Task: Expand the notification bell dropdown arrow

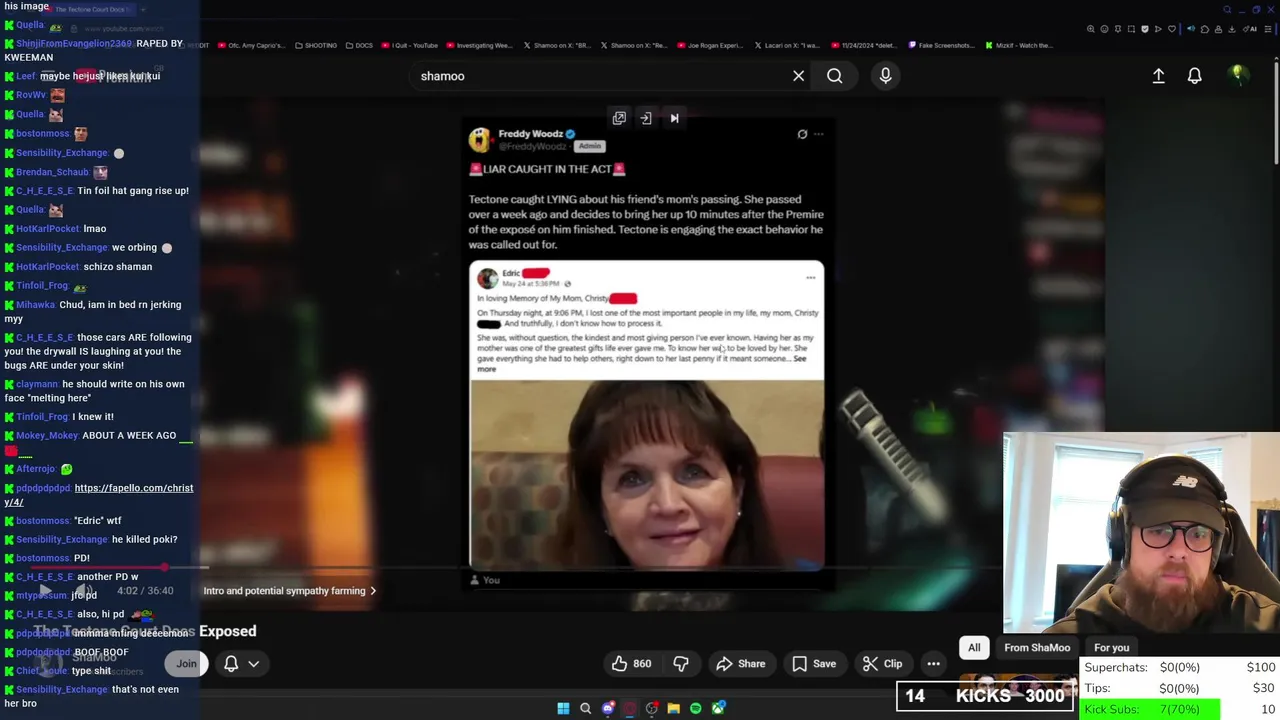Action: coord(254,663)
